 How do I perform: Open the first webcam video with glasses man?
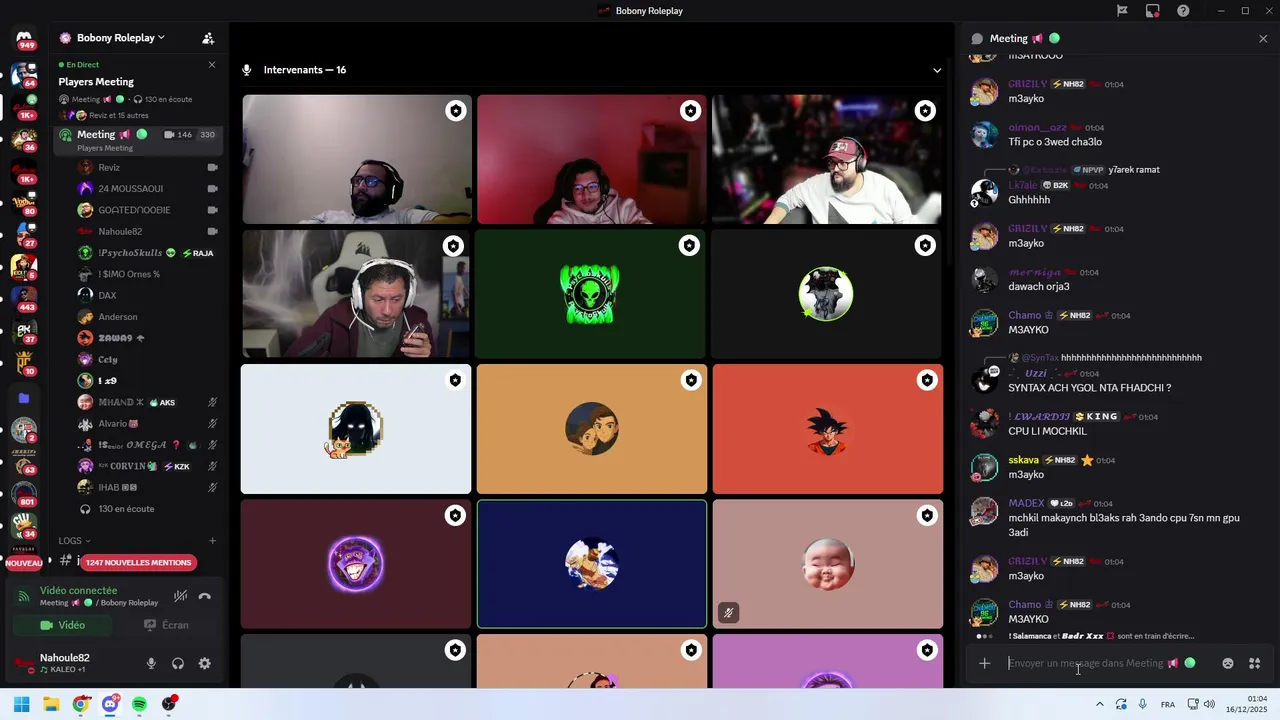click(x=357, y=159)
